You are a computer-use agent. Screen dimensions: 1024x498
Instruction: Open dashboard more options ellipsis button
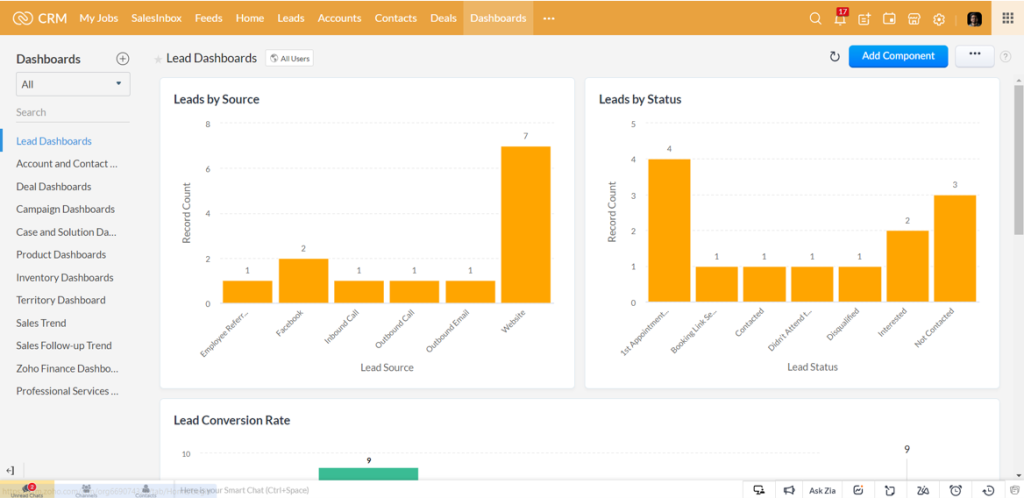coord(974,56)
